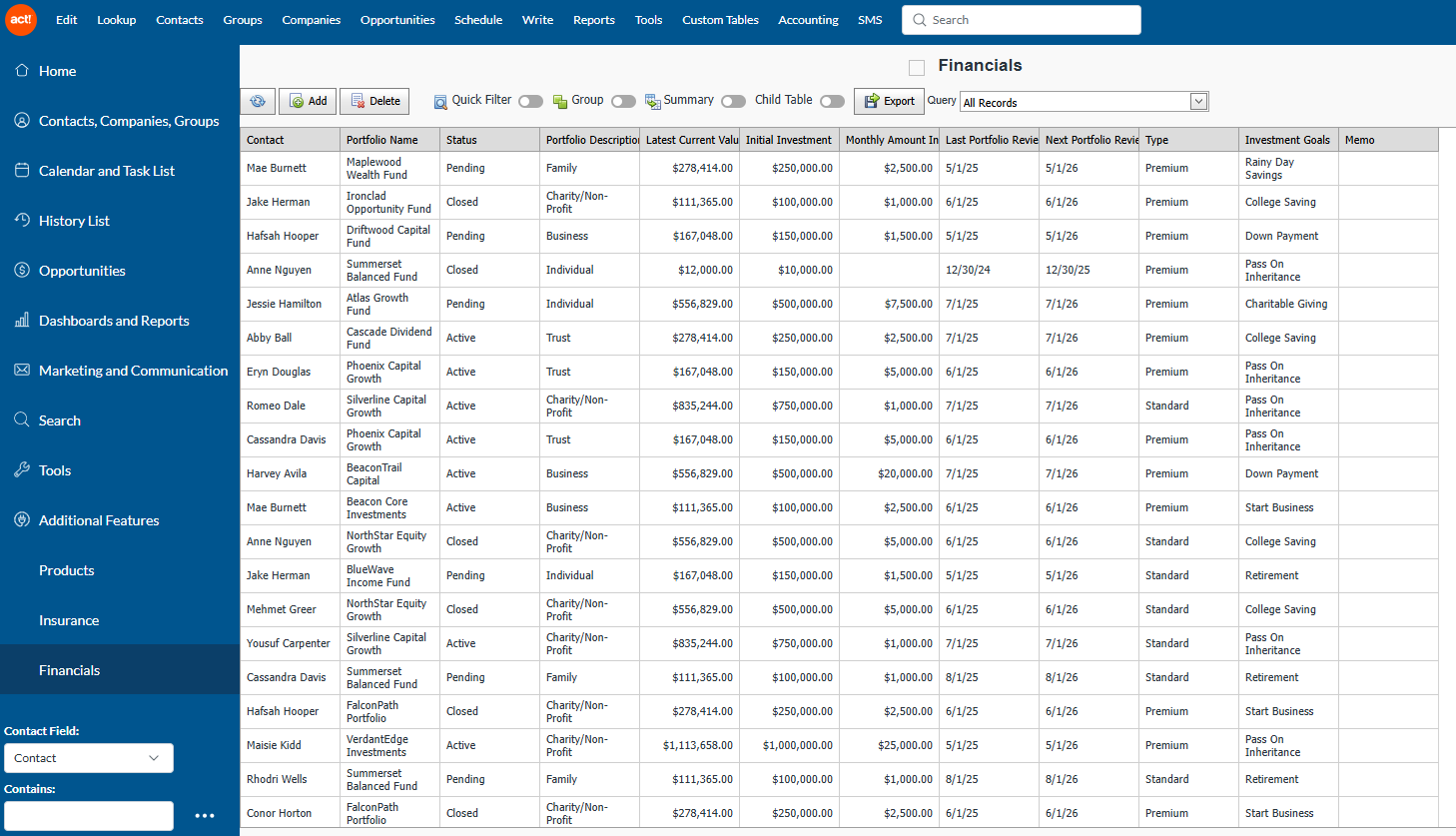Screen dimensions: 1456x836
Task: Click the Export button
Action: (x=889, y=101)
